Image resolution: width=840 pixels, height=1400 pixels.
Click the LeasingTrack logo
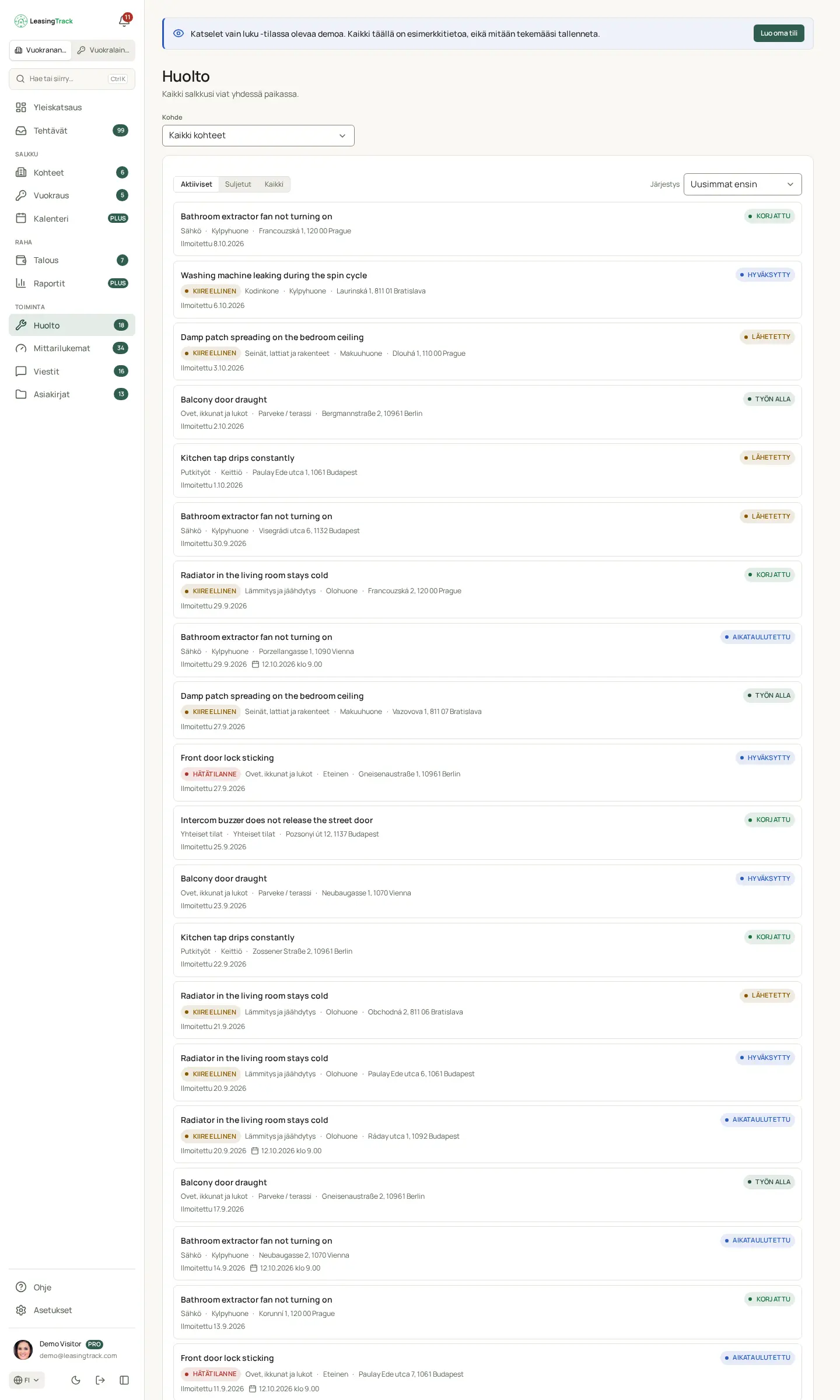click(x=44, y=21)
